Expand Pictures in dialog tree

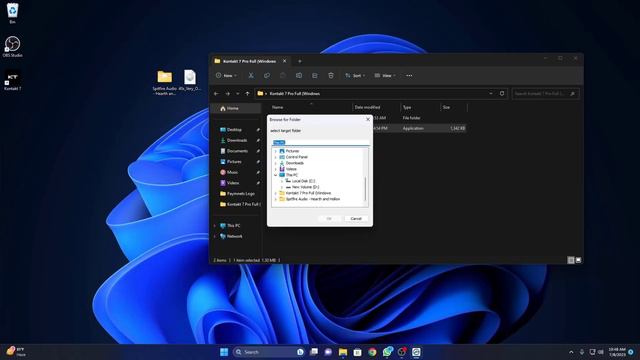(276, 151)
